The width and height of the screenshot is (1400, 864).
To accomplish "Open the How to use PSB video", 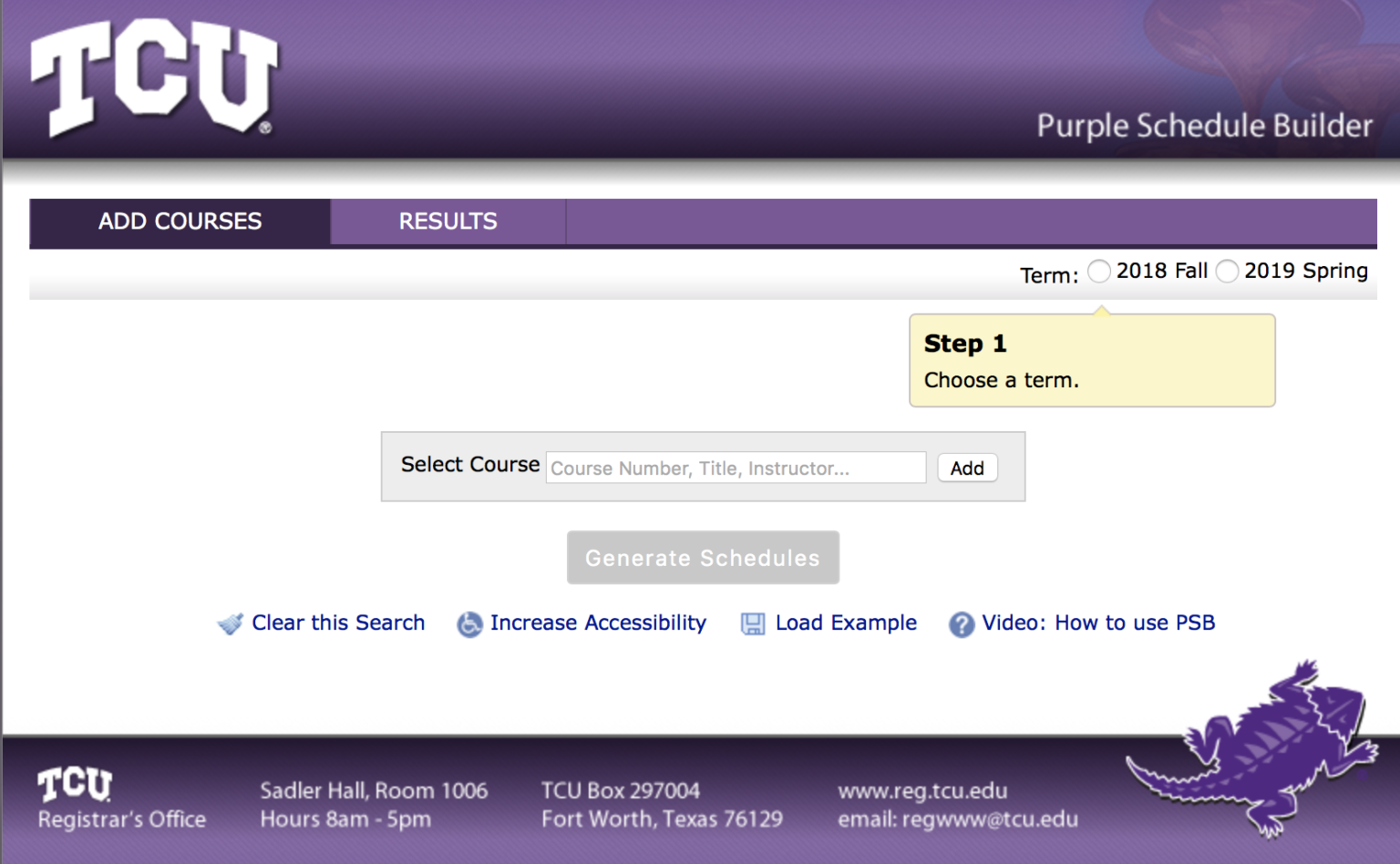I will tap(1098, 623).
